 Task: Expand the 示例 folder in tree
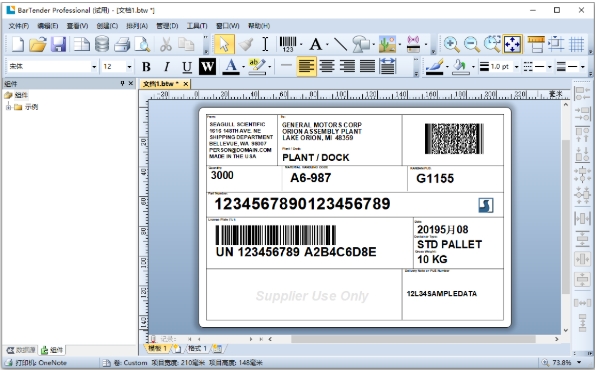(8, 107)
